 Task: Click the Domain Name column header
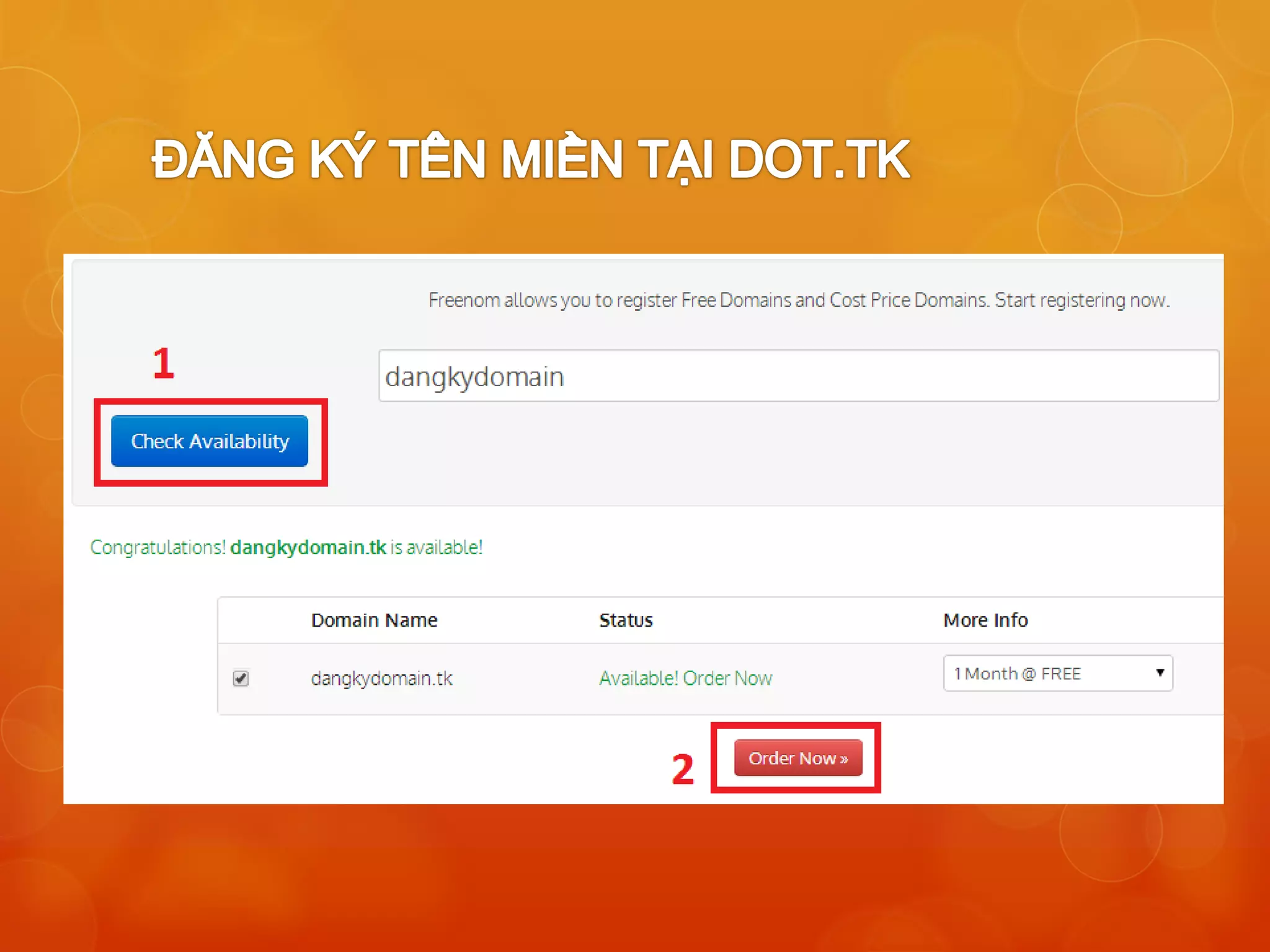point(374,620)
